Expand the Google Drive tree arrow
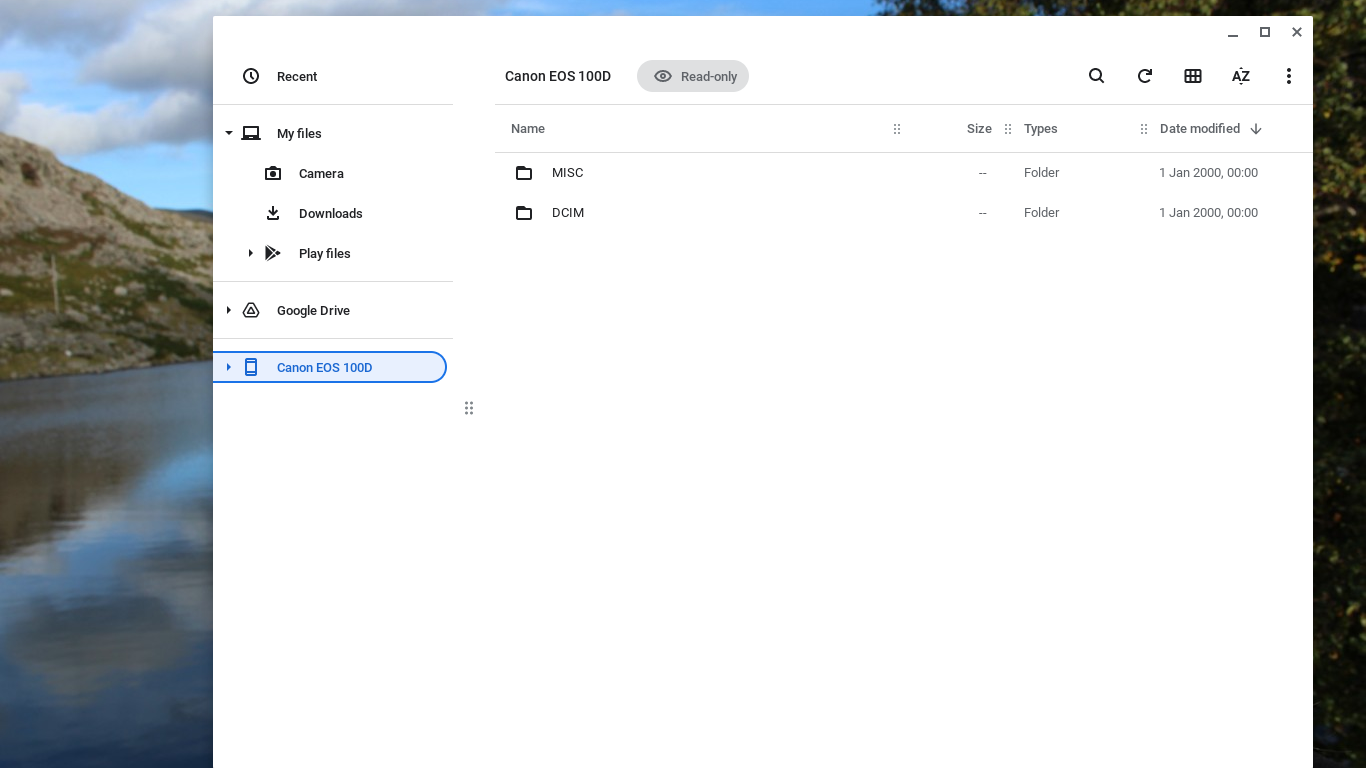1366x768 pixels. (229, 310)
